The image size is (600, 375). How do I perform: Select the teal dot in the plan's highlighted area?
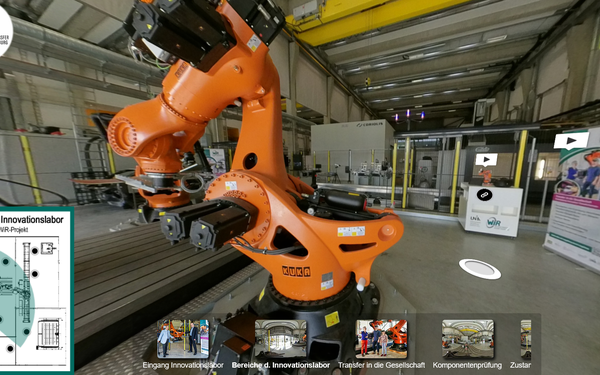pos(5,262)
